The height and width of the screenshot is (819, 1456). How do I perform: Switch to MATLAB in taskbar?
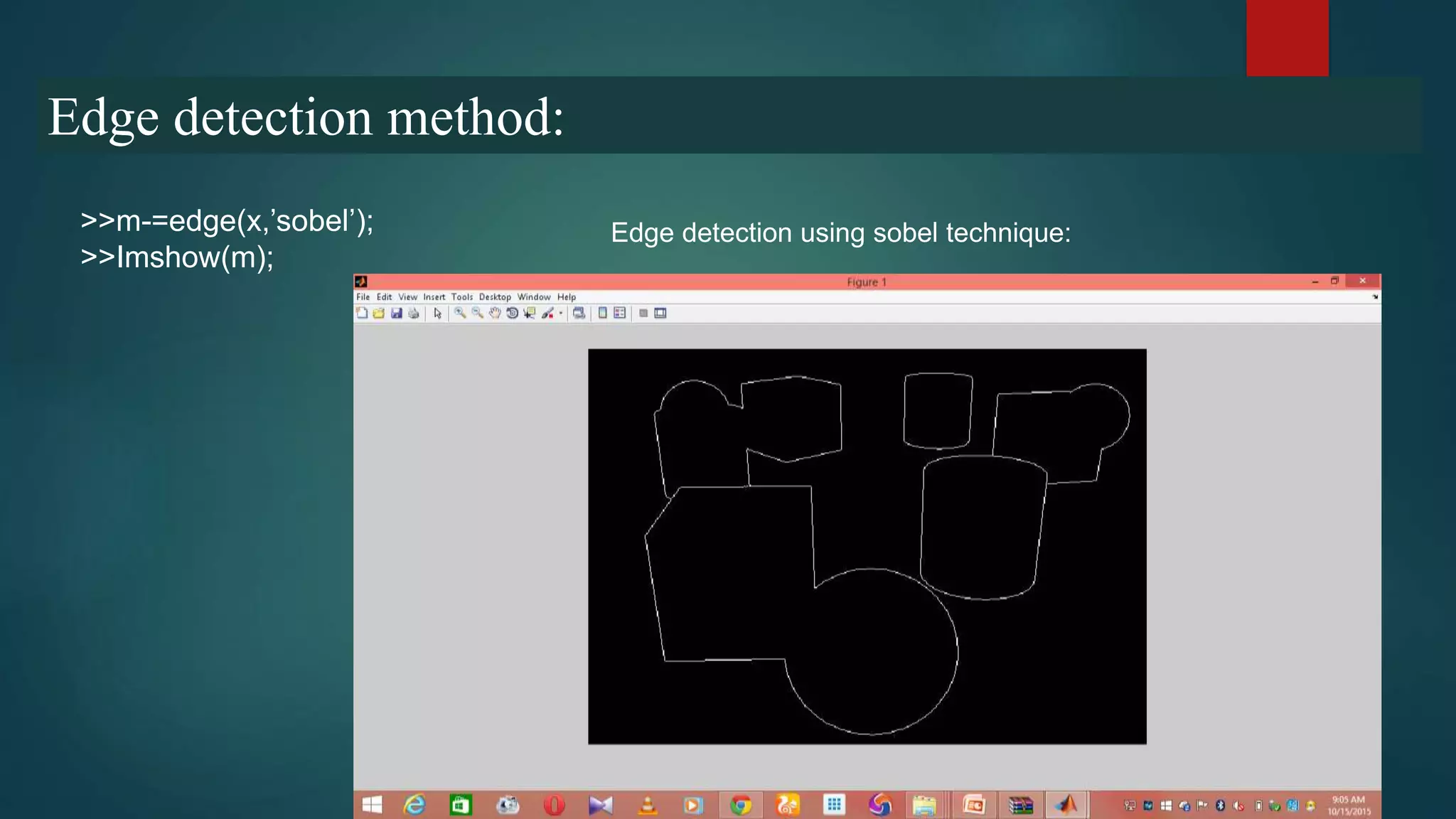pyautogui.click(x=1066, y=805)
